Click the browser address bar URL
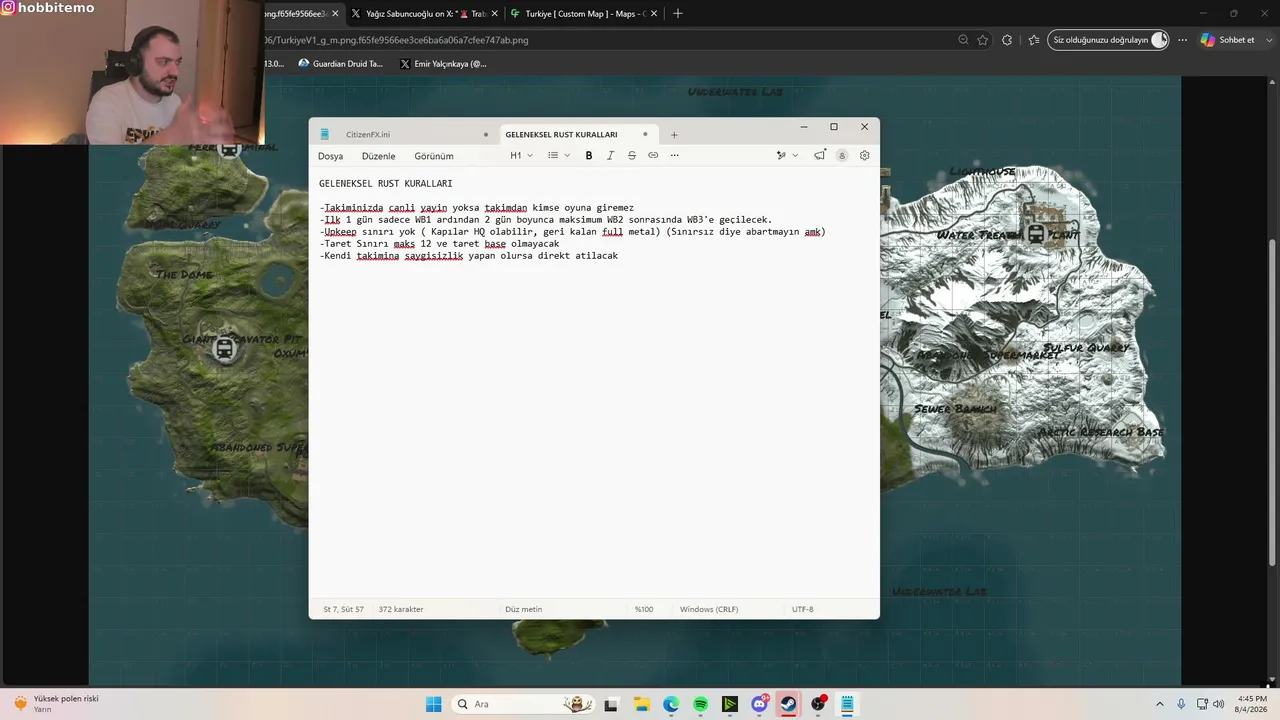This screenshot has height=720, width=1280. [x=398, y=40]
